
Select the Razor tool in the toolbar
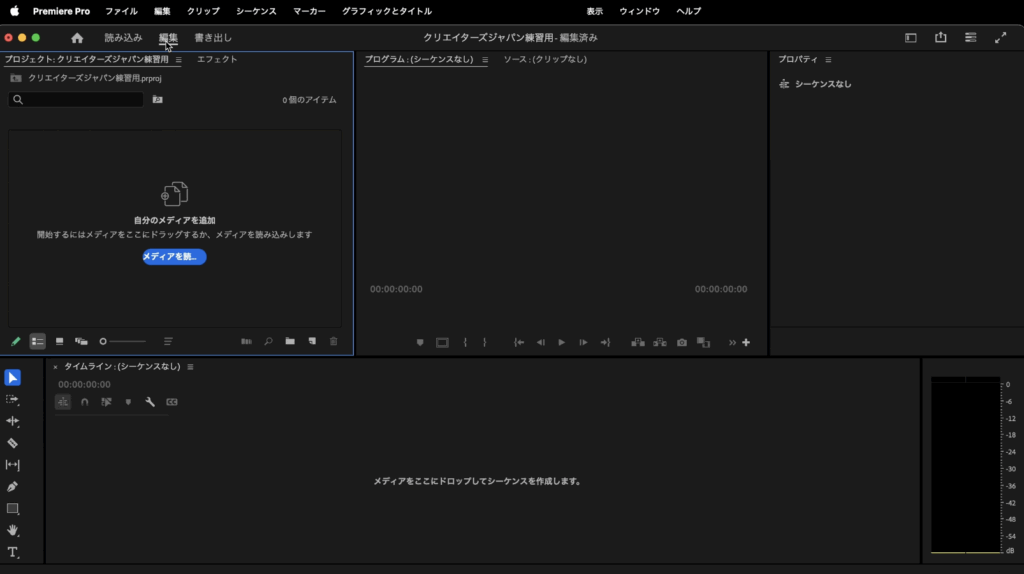pyautogui.click(x=13, y=443)
